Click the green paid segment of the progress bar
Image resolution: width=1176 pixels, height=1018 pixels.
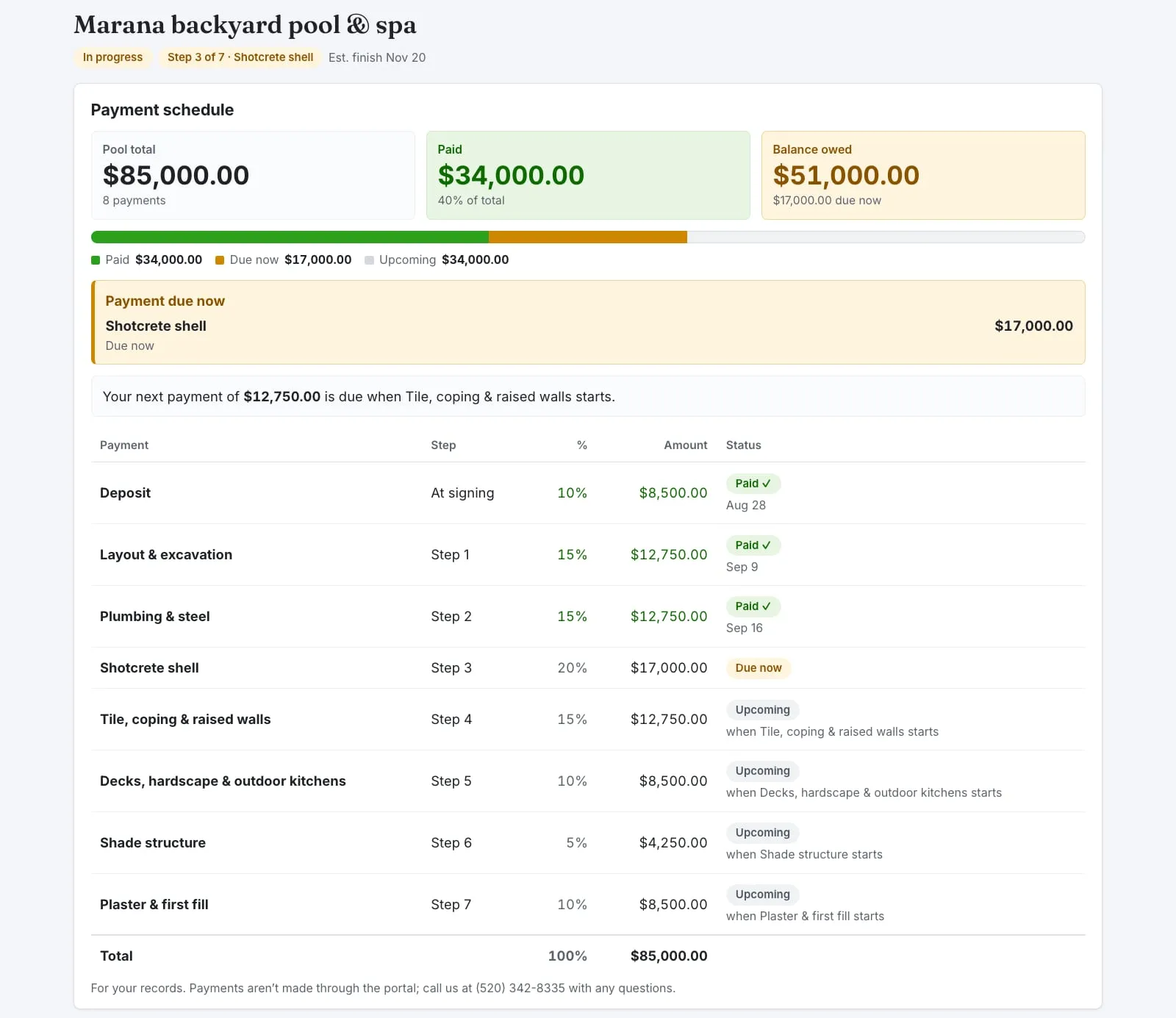[x=290, y=237]
